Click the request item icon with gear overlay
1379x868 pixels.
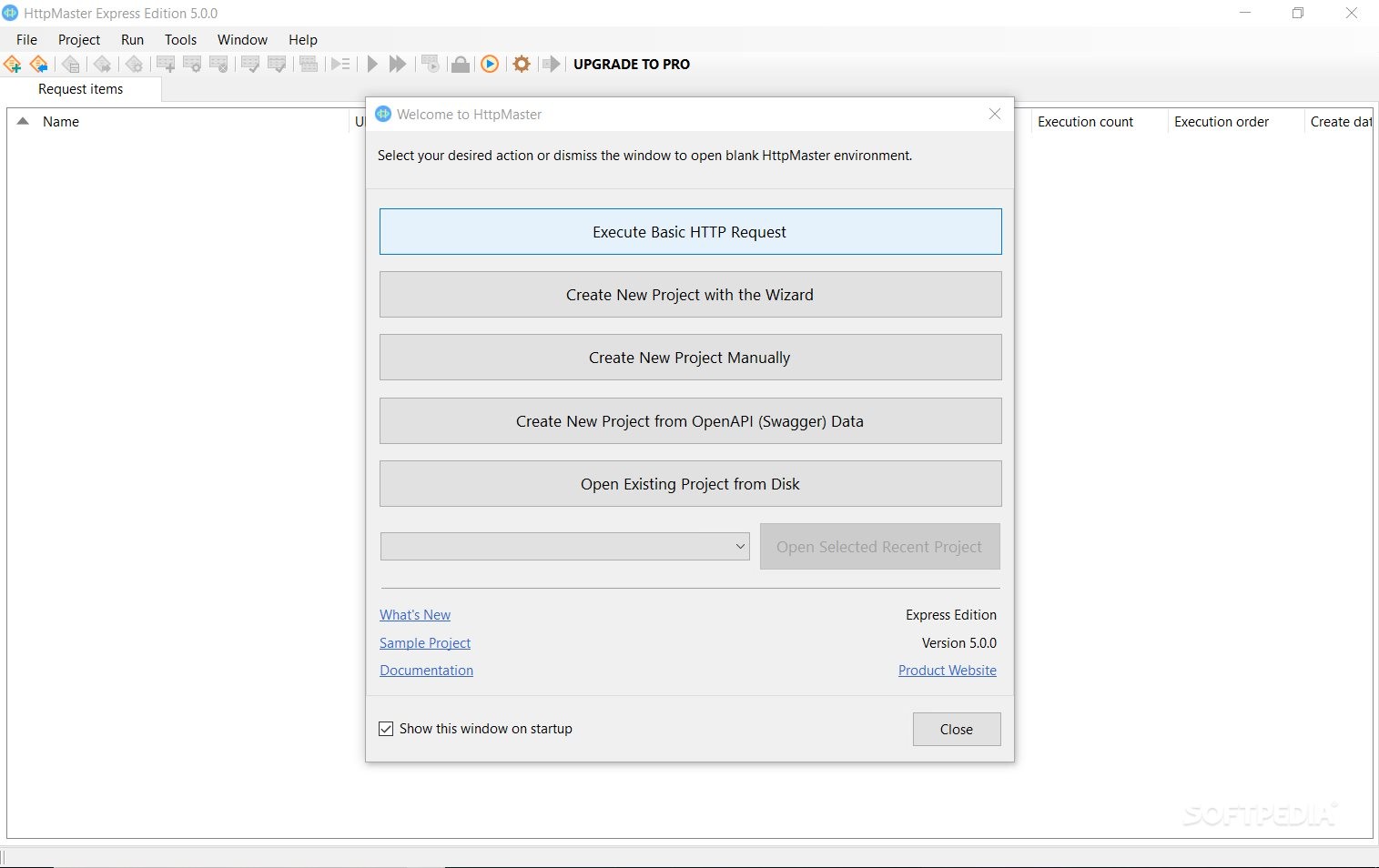point(192,64)
